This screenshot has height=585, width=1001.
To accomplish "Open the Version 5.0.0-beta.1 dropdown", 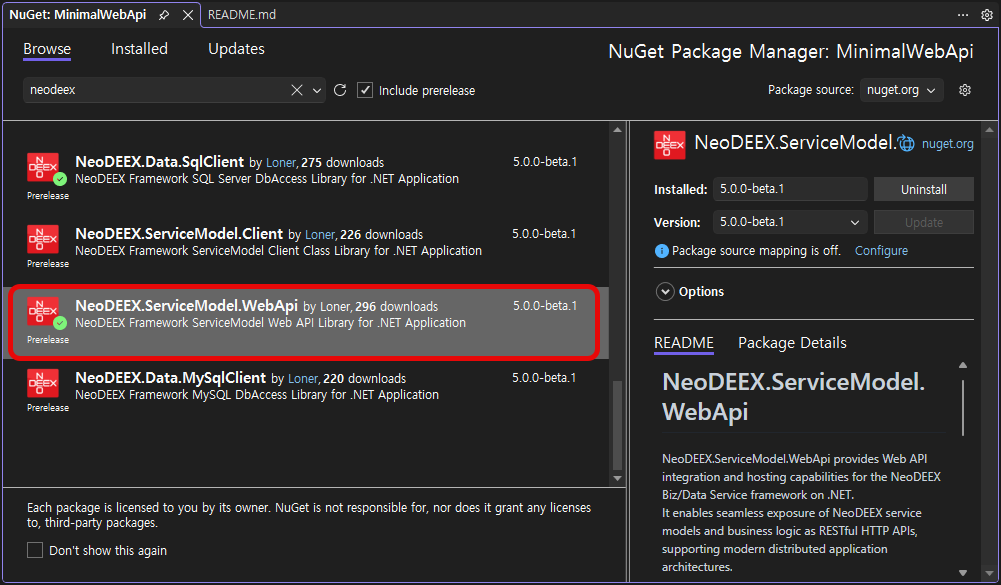I will pyautogui.click(x=790, y=222).
